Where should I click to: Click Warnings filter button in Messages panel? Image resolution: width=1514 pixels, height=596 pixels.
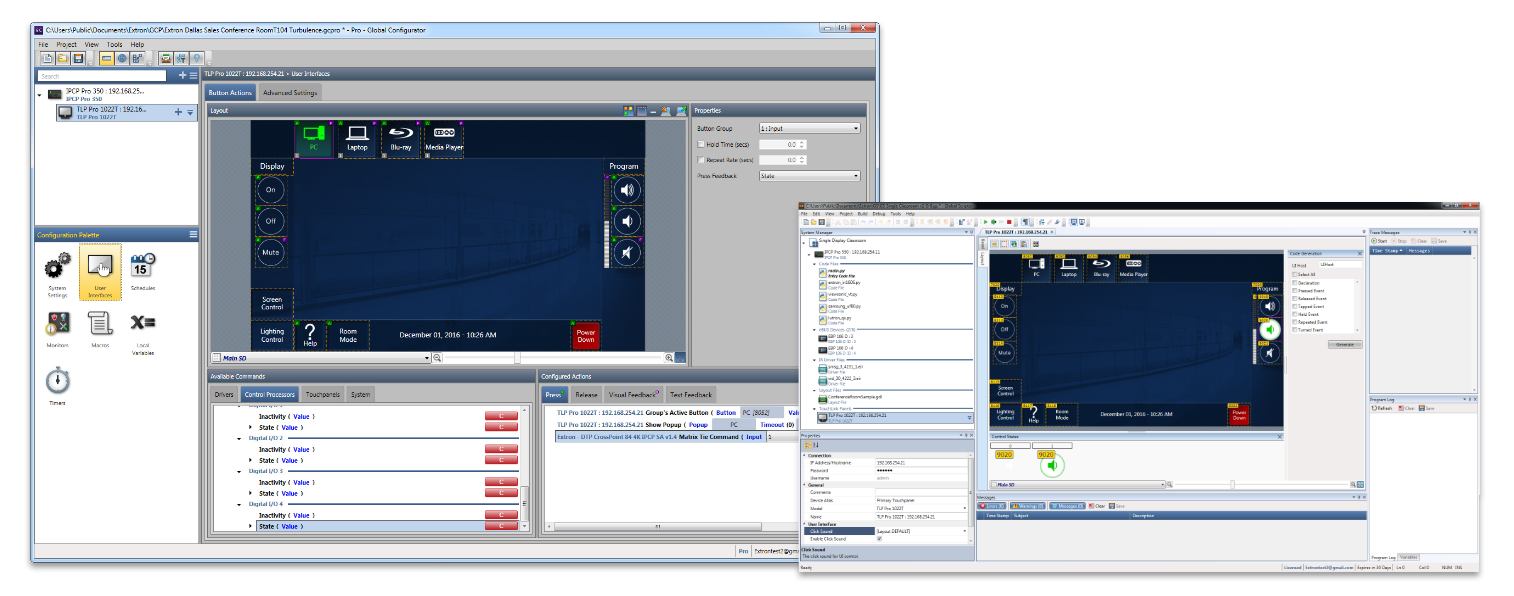coord(1027,506)
